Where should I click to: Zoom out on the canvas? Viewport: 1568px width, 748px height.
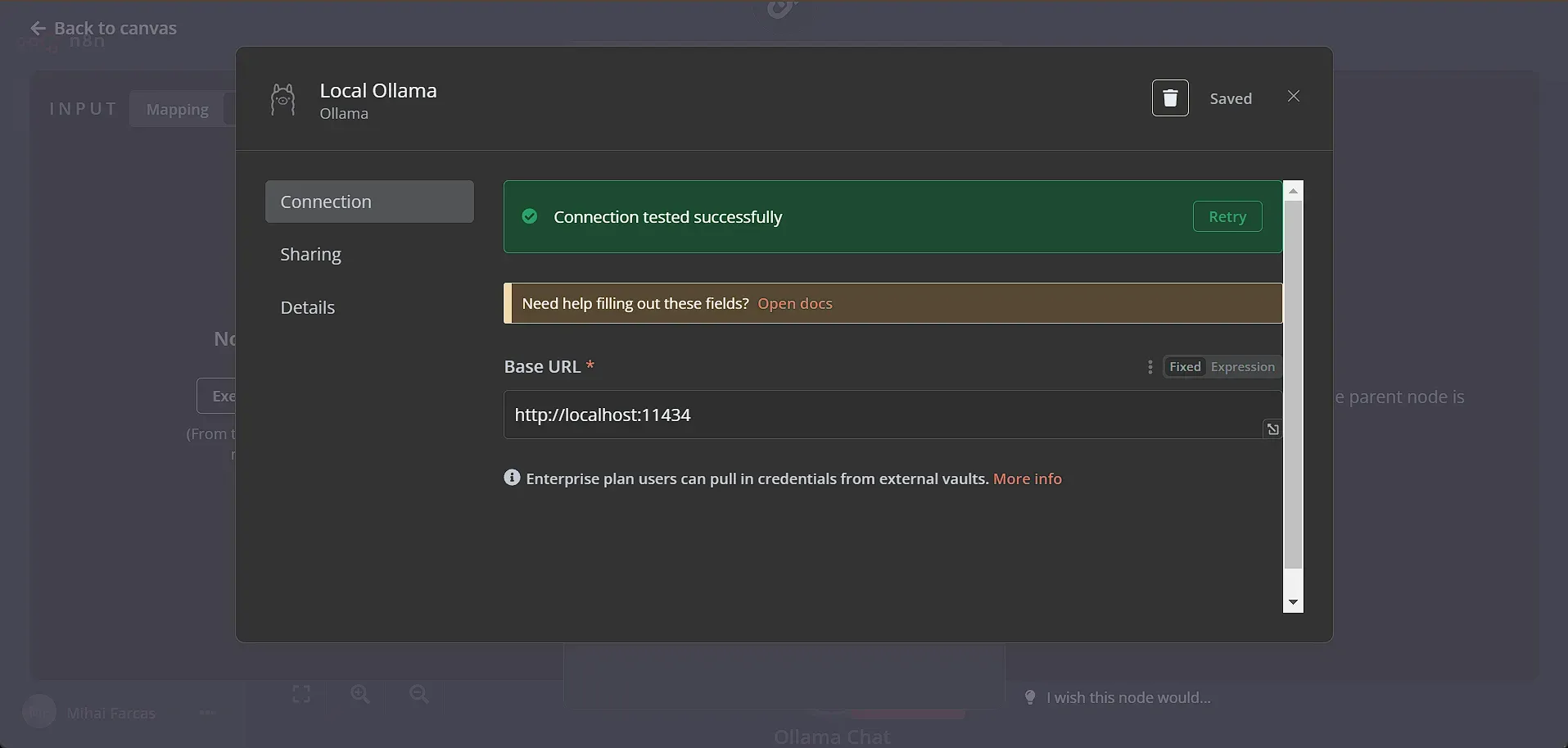tap(418, 694)
